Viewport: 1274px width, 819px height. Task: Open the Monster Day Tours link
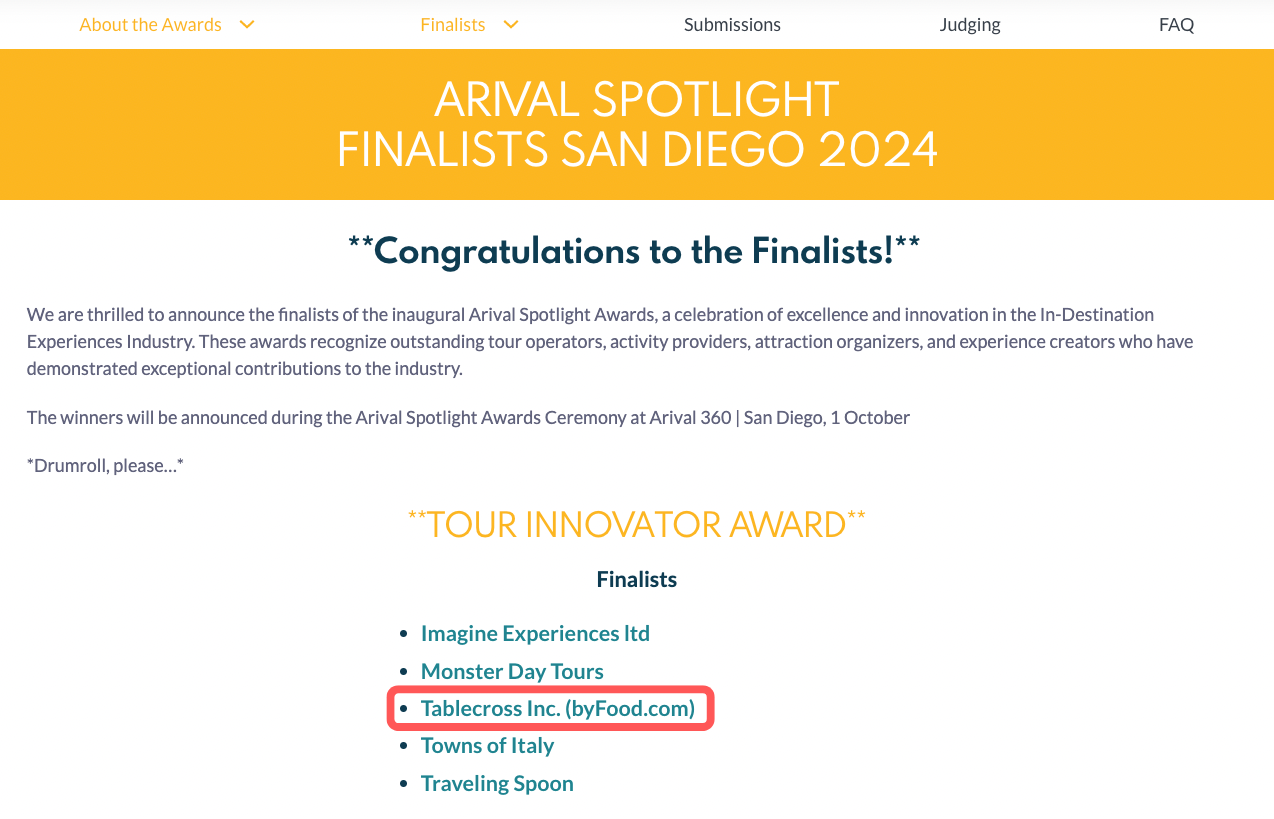[x=512, y=671]
